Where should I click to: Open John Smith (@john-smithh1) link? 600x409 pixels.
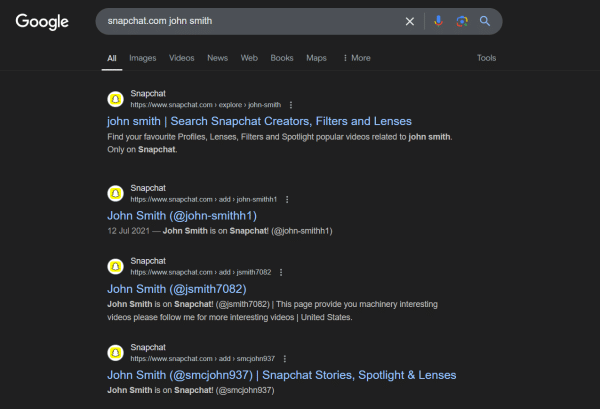tap(182, 216)
